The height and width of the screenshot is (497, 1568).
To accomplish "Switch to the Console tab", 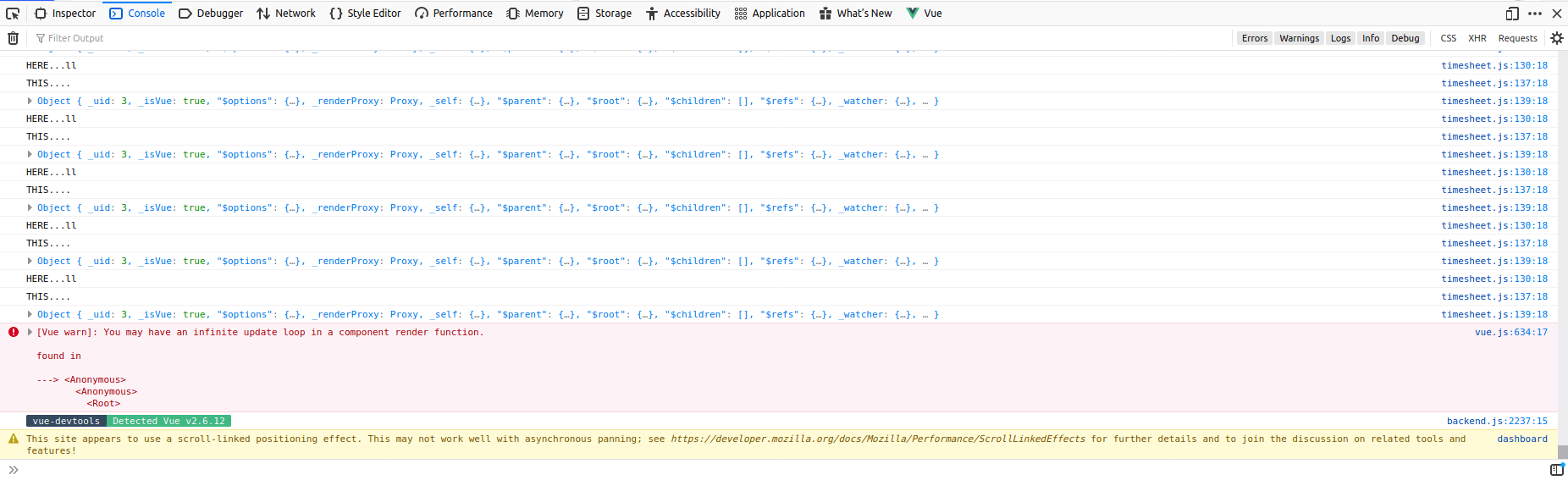I will point(137,14).
